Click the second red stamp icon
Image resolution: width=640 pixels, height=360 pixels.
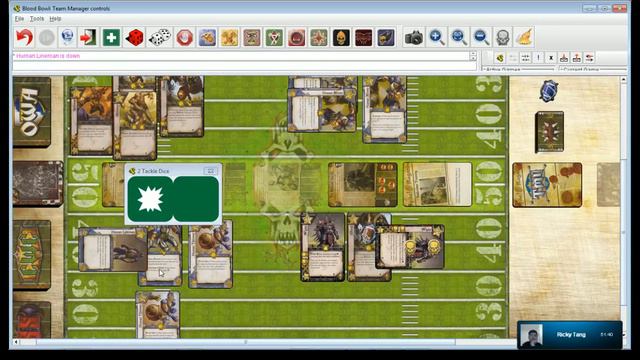(576, 58)
